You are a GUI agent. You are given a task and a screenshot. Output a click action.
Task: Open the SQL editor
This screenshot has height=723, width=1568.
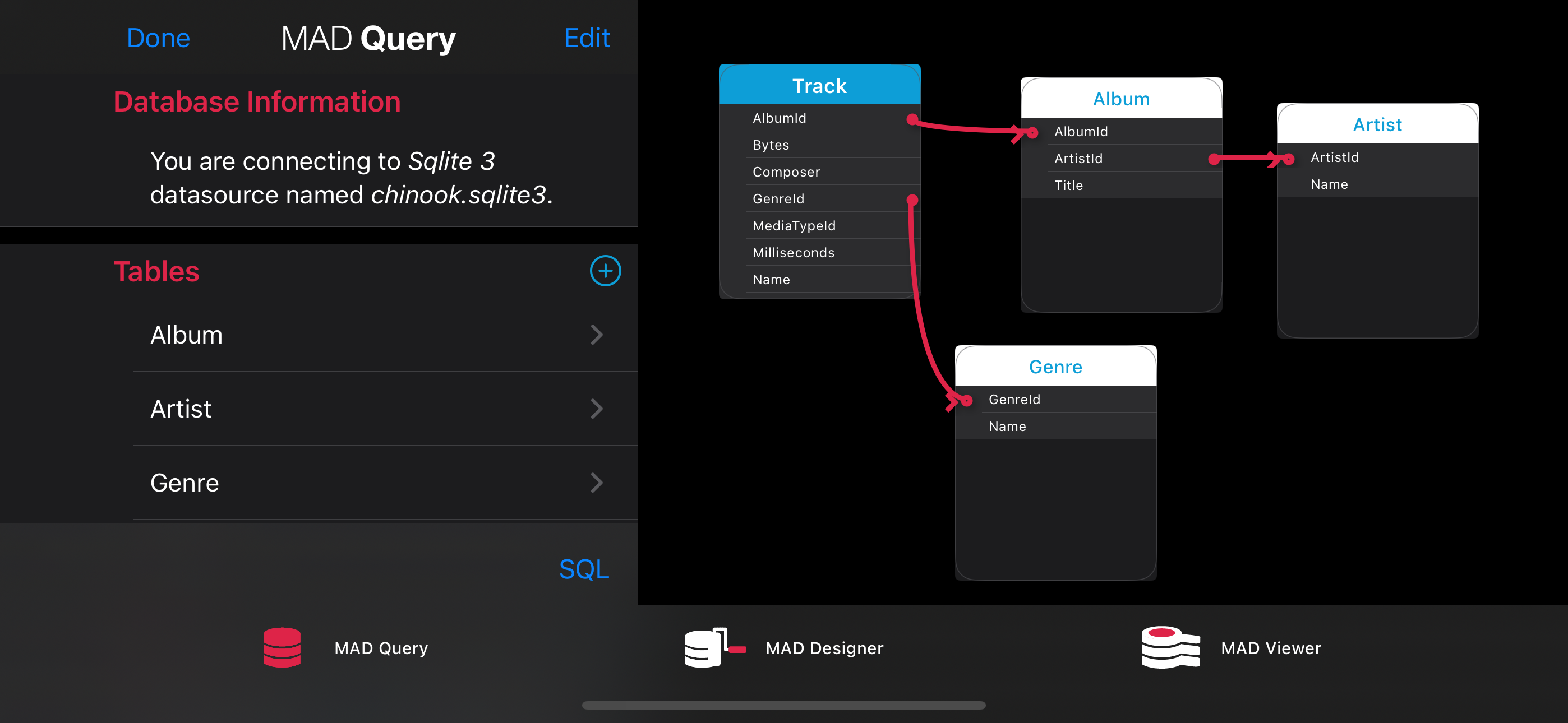point(583,568)
